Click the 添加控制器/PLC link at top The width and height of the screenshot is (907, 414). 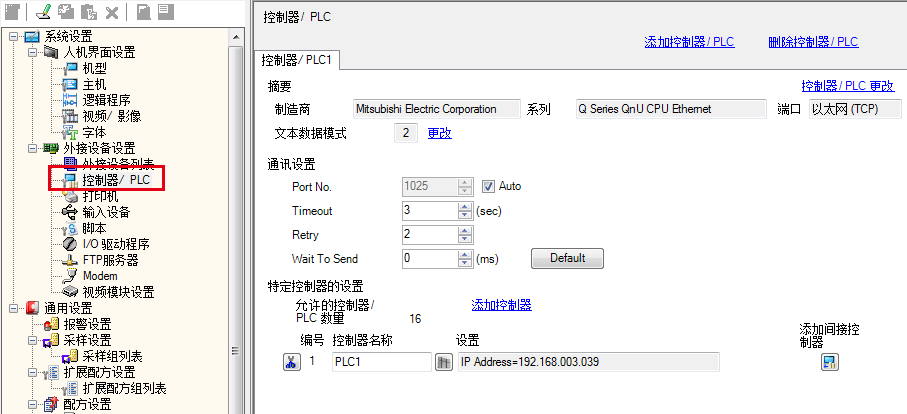click(x=689, y=42)
